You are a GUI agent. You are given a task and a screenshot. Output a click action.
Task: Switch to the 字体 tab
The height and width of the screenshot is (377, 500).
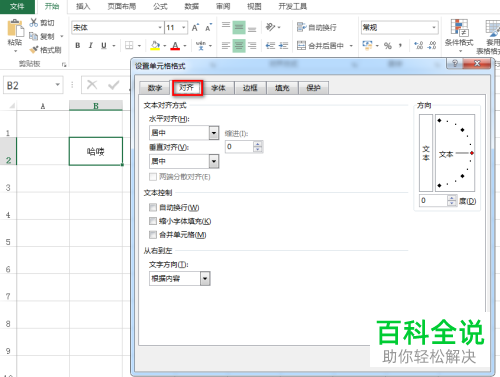[x=218, y=88]
